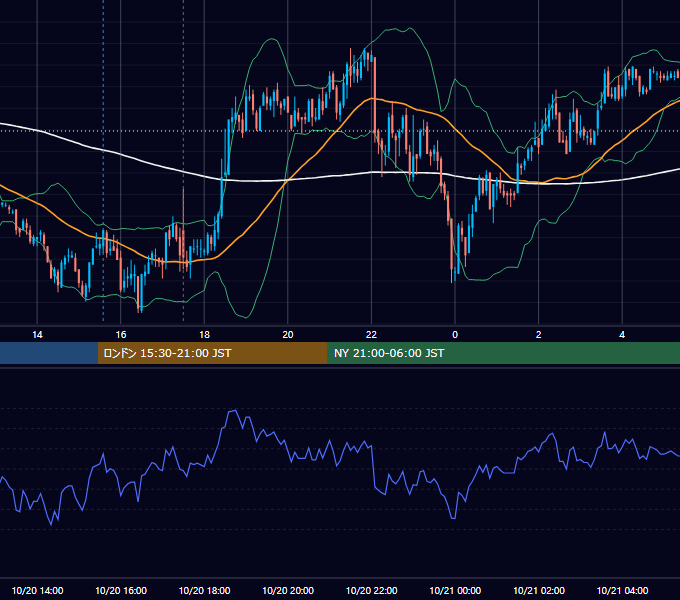Click the 20 hour axis label
Image resolution: width=680 pixels, height=600 pixels.
[x=288, y=335]
